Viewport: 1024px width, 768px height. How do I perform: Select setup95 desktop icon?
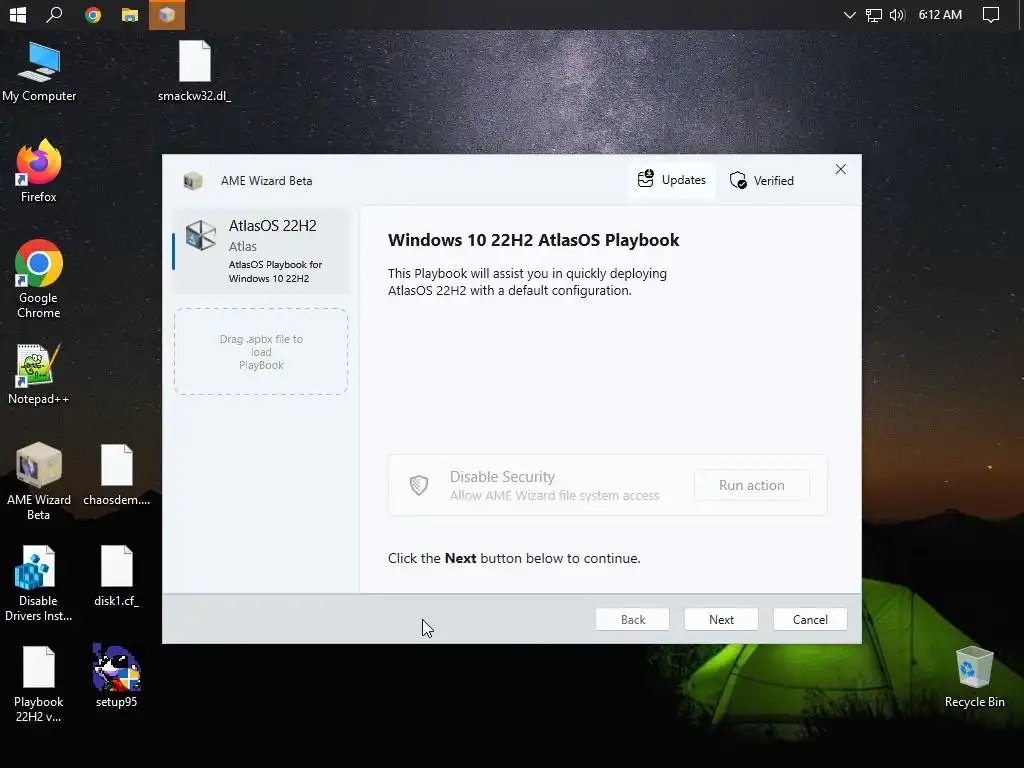(117, 676)
